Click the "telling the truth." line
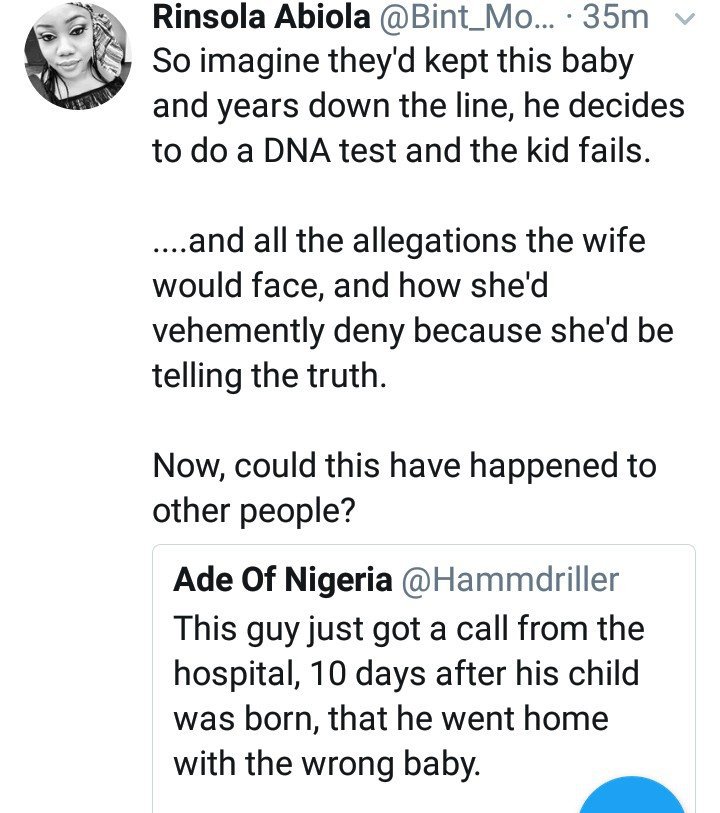This screenshot has height=813, width=720. click(x=268, y=374)
